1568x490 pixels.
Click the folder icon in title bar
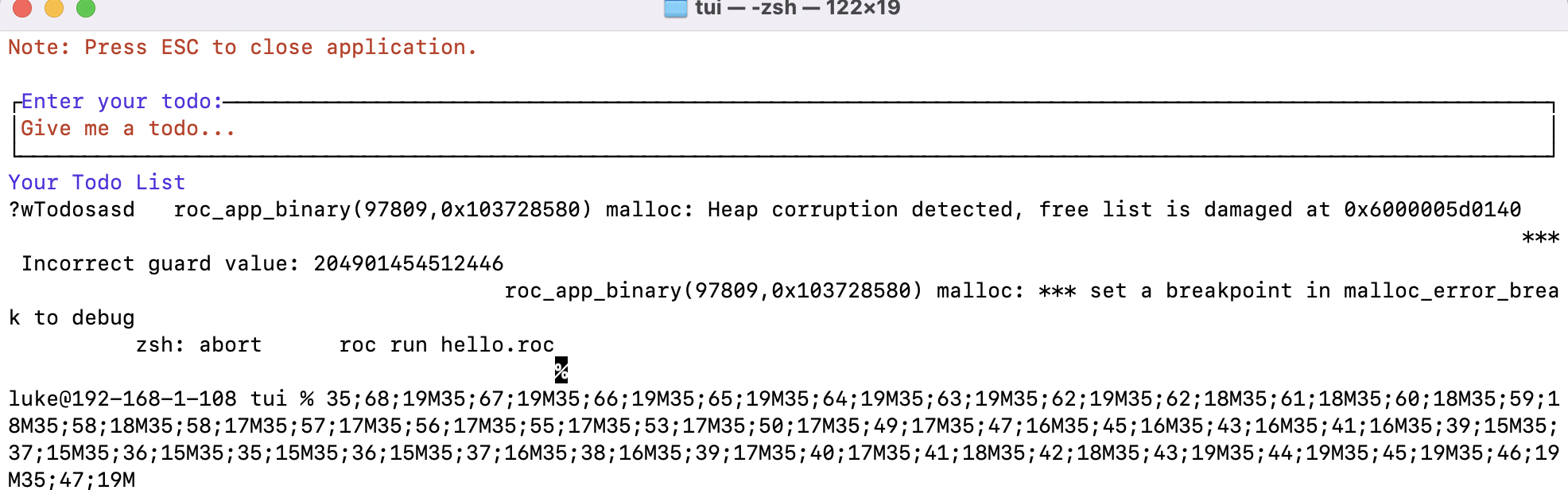(x=676, y=8)
